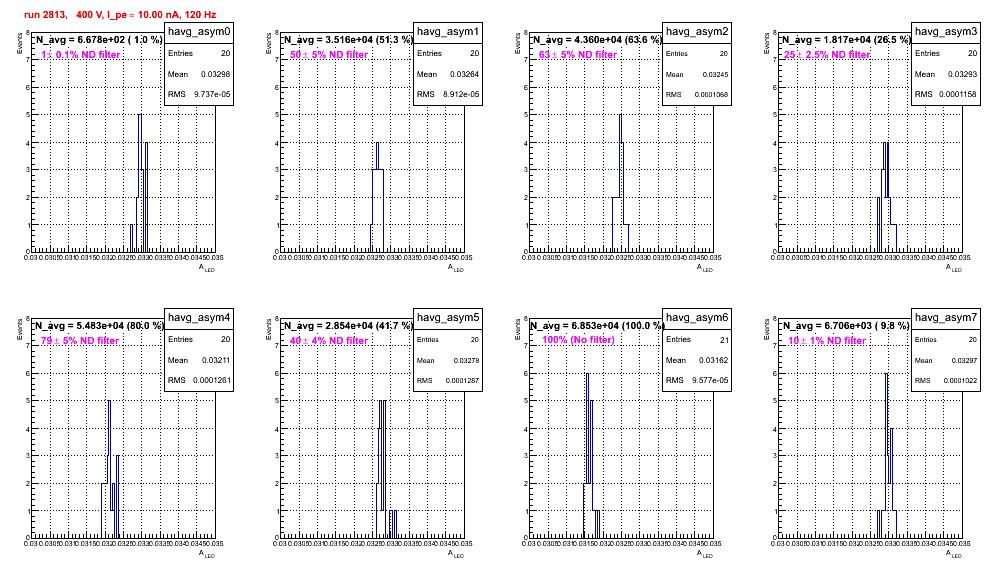Click the 50 ± 5% ND filter label

coord(329,55)
